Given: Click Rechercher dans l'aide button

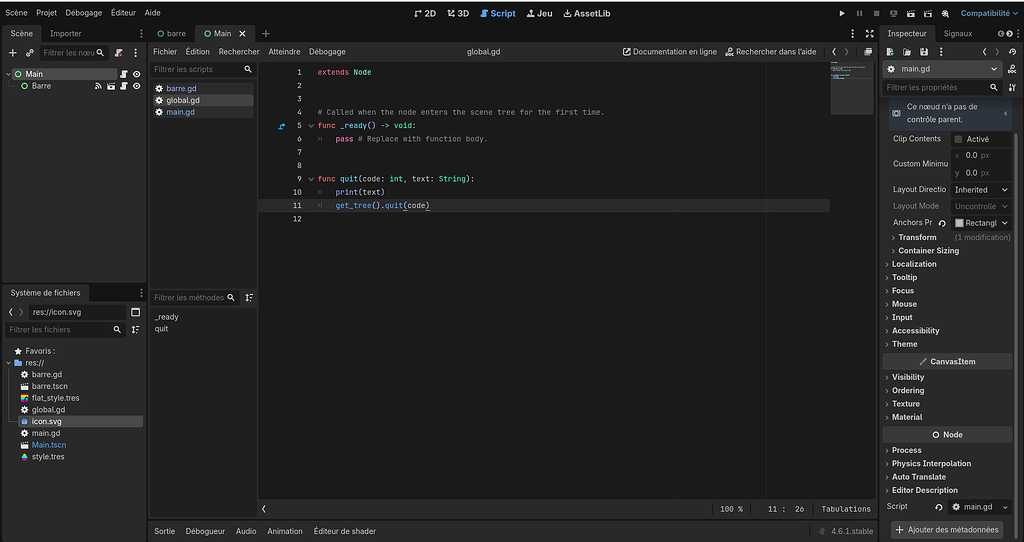Looking at the screenshot, I should click(771, 52).
